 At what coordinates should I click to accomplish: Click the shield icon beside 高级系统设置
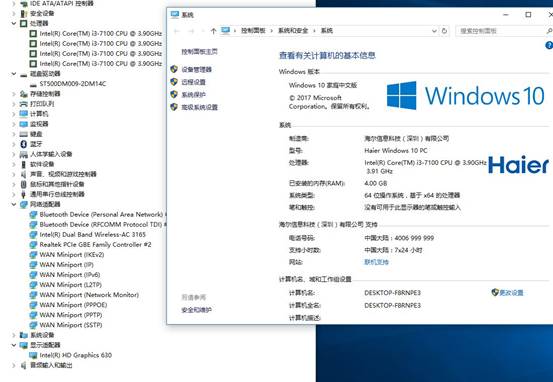tap(174, 107)
